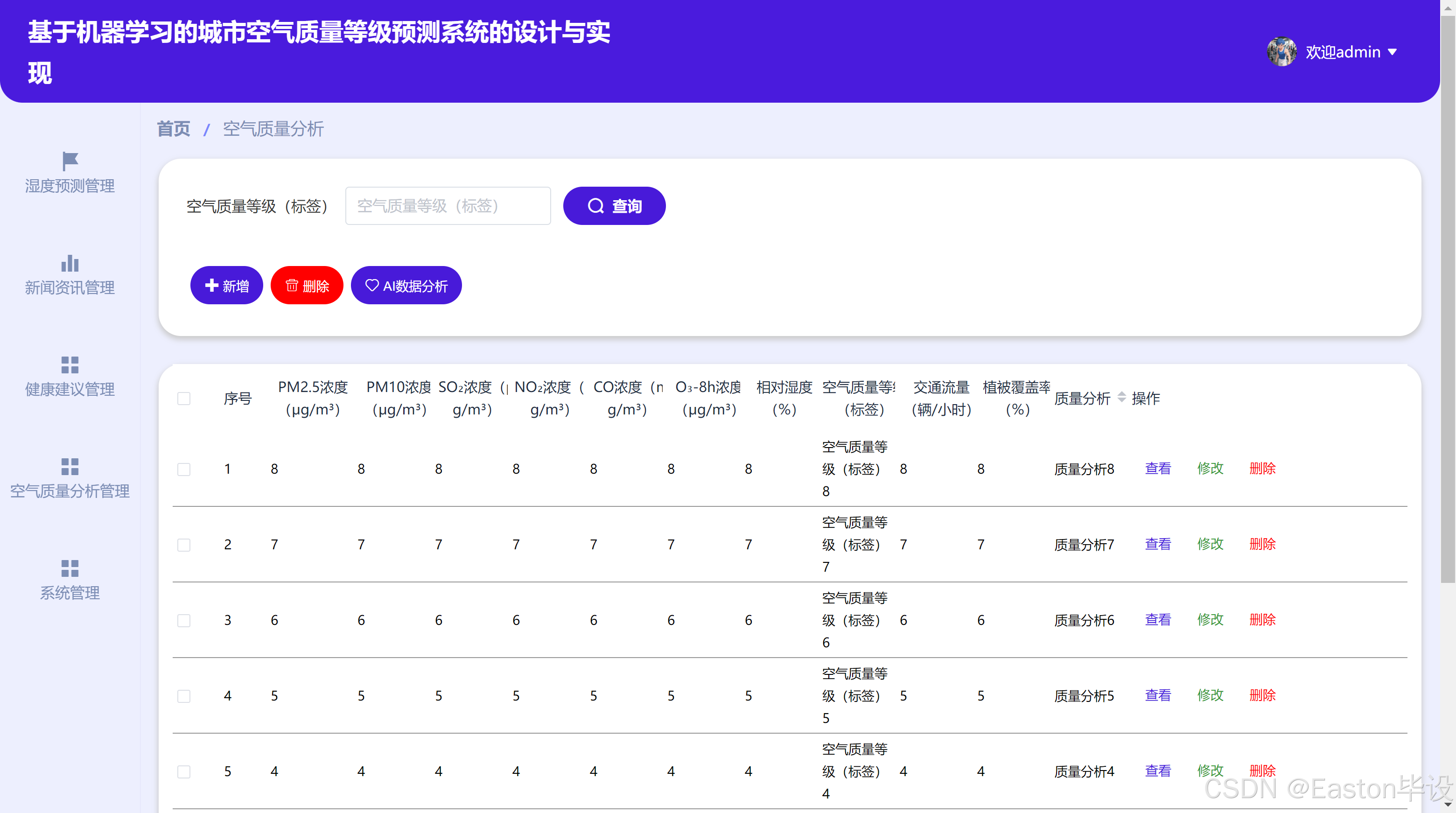The width and height of the screenshot is (1456, 813).
Task: Click the 交通流量 column header
Action: tap(941, 398)
